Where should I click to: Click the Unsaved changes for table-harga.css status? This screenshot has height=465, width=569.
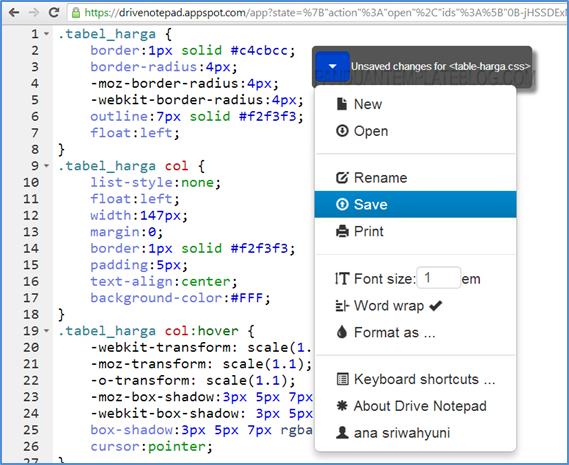pos(441,66)
